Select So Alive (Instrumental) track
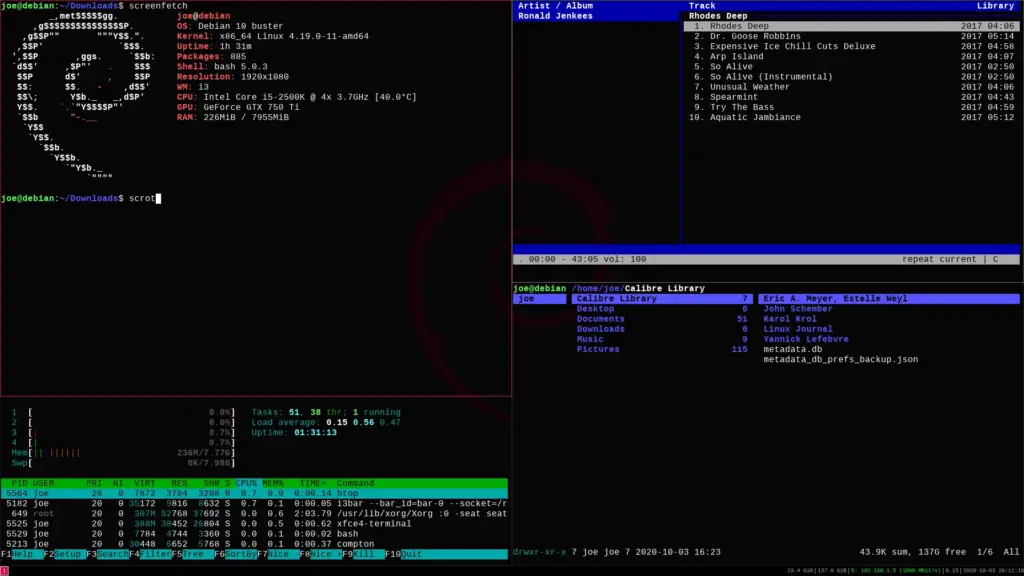The width and height of the screenshot is (1024, 576). click(x=852, y=77)
